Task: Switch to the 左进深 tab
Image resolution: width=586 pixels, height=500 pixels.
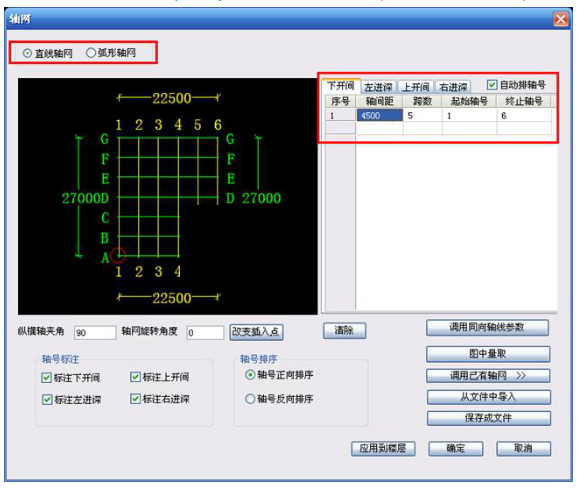Action: (378, 87)
